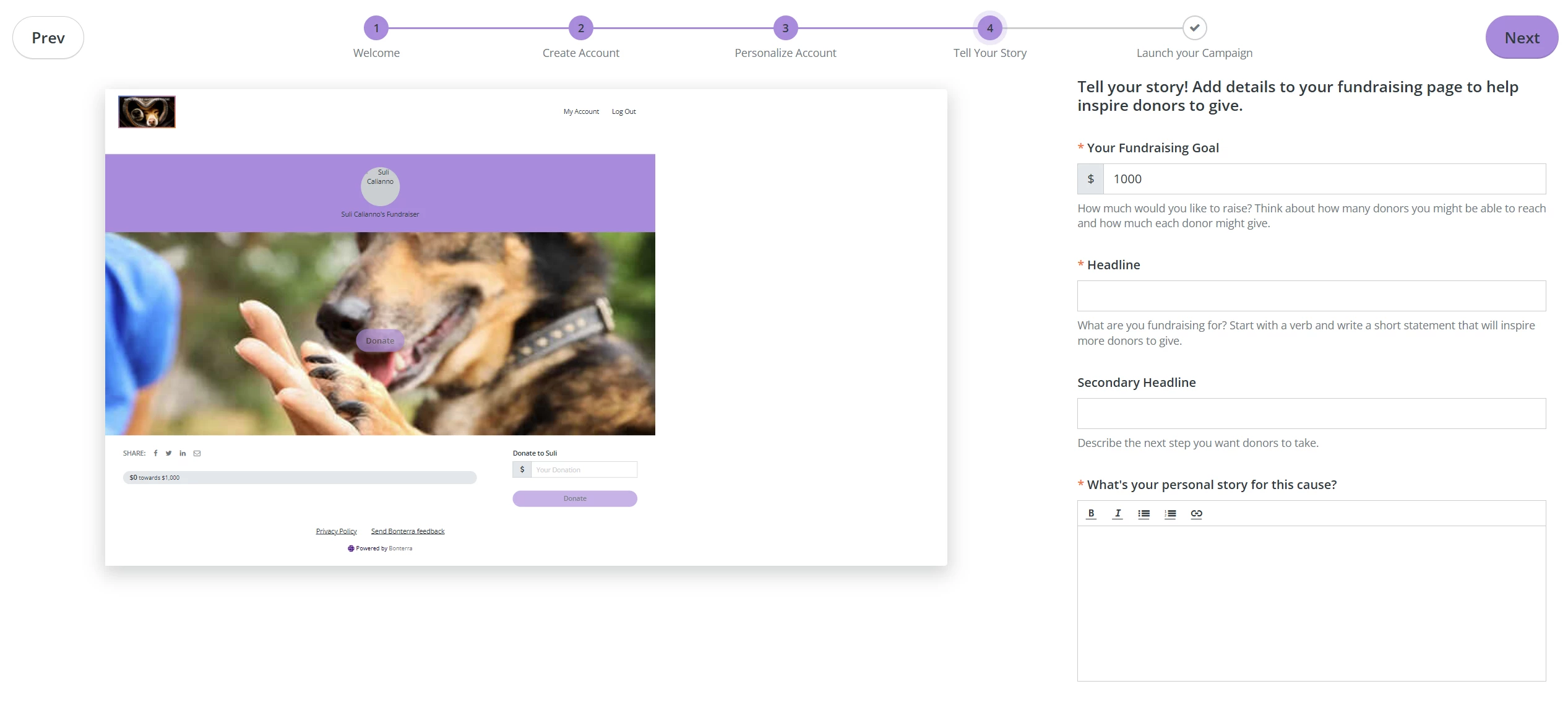The image size is (1568, 702).
Task: Open the Privacy Policy link
Action: 336,531
